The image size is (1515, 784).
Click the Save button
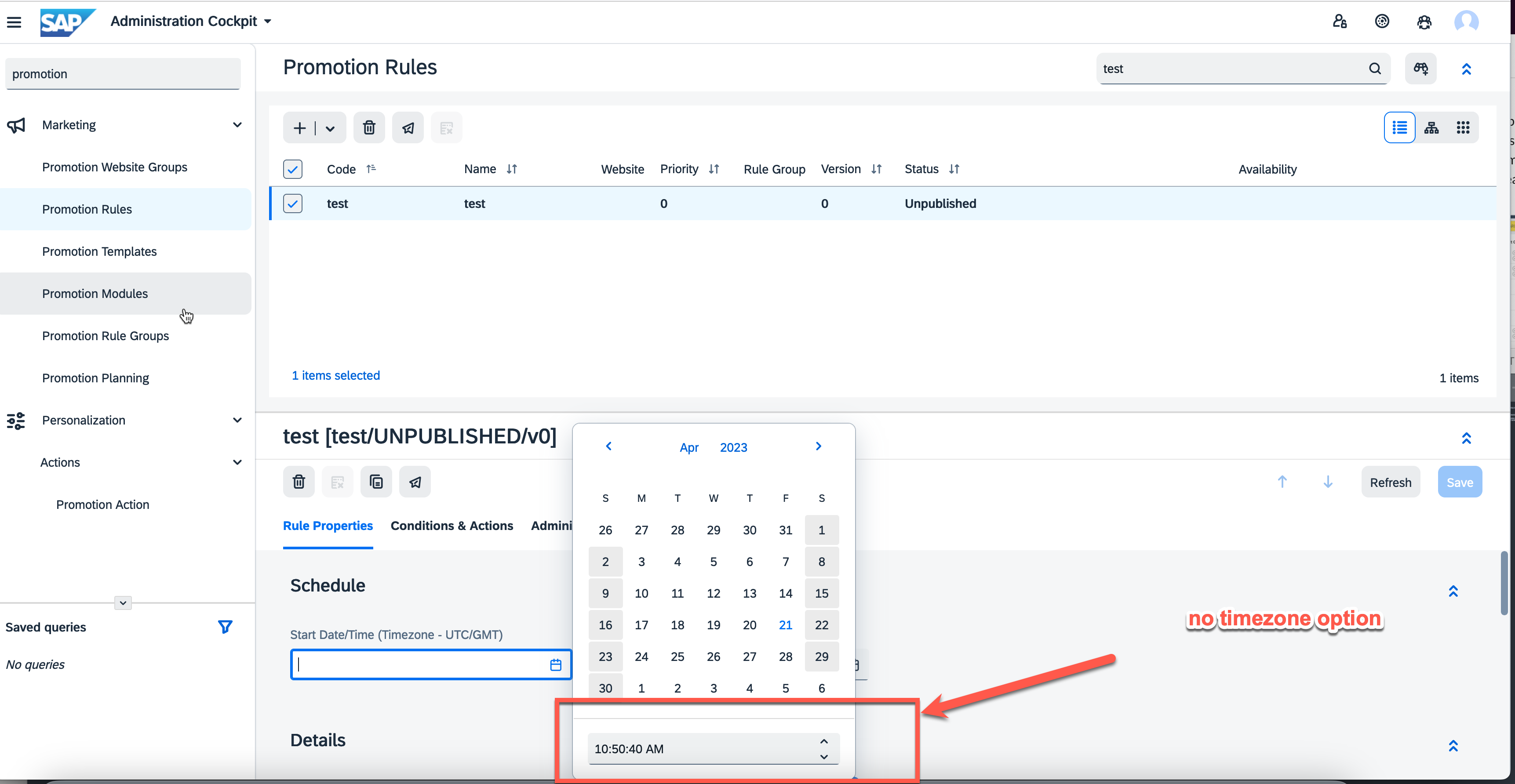pos(1460,482)
